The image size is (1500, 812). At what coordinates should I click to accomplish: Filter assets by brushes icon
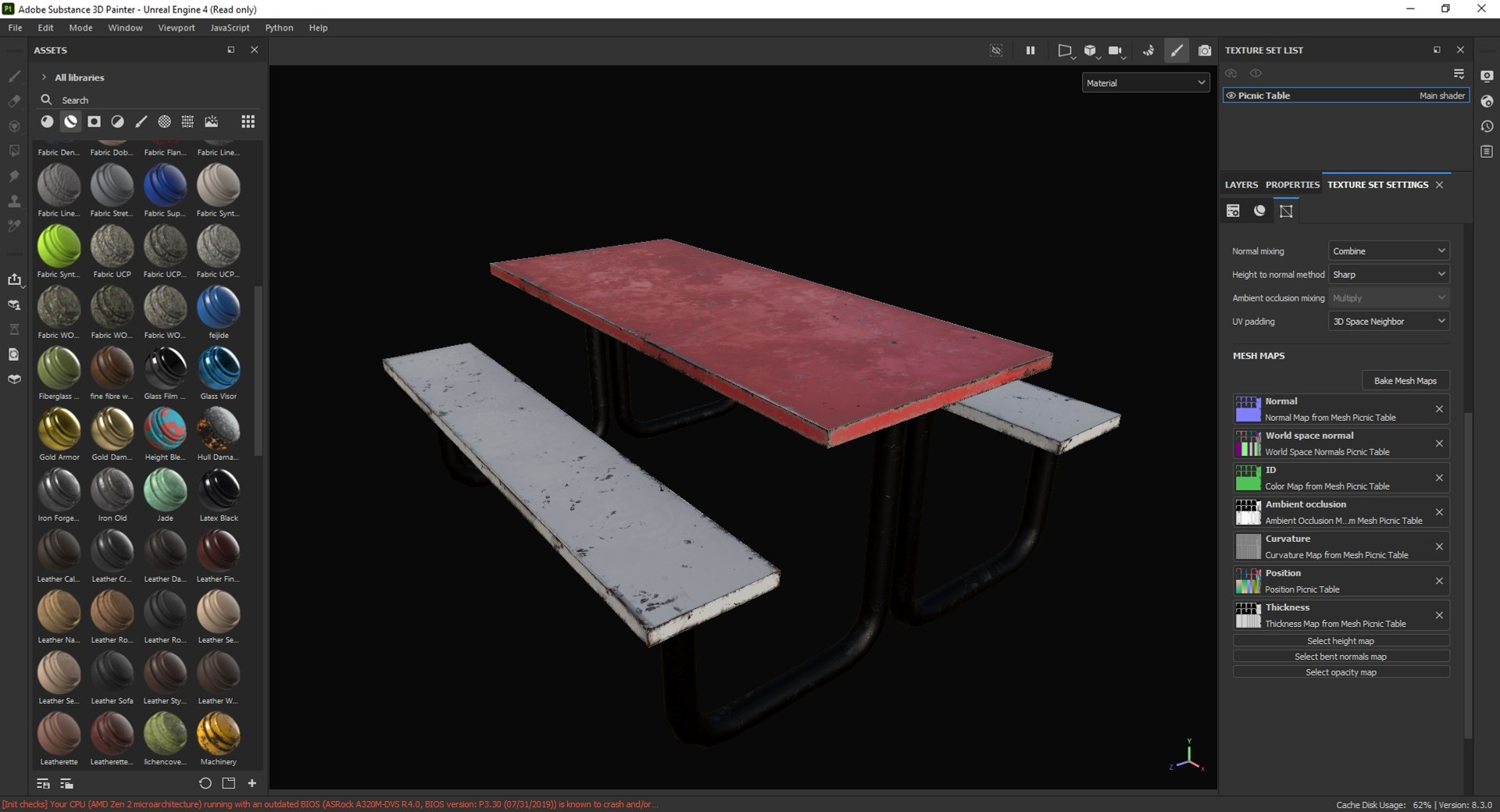pyautogui.click(x=141, y=121)
